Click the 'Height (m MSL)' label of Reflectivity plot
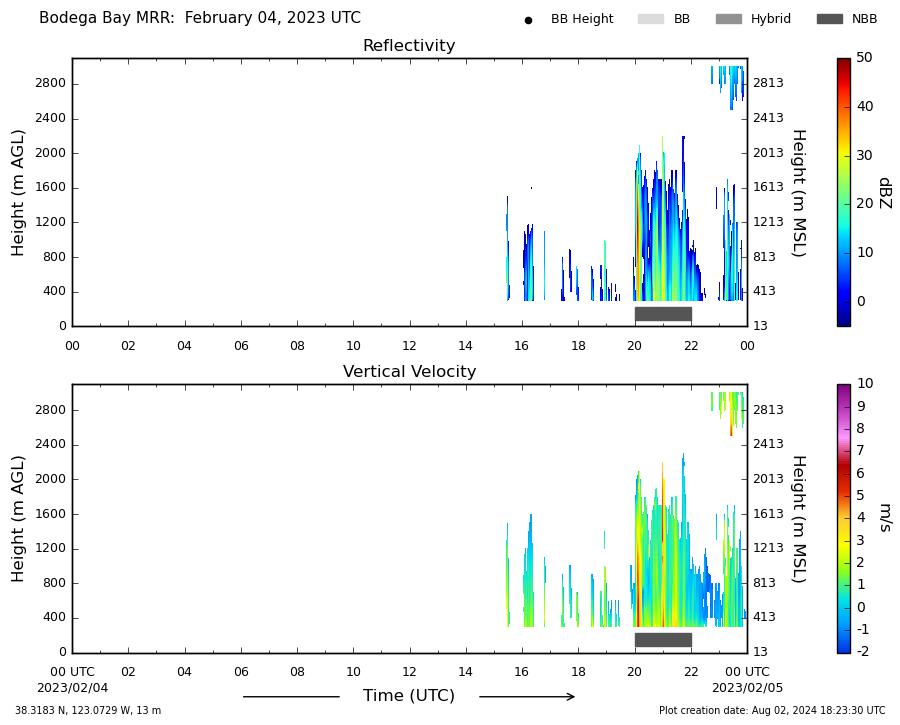This screenshot has width=900, height=725. pyautogui.click(x=800, y=193)
